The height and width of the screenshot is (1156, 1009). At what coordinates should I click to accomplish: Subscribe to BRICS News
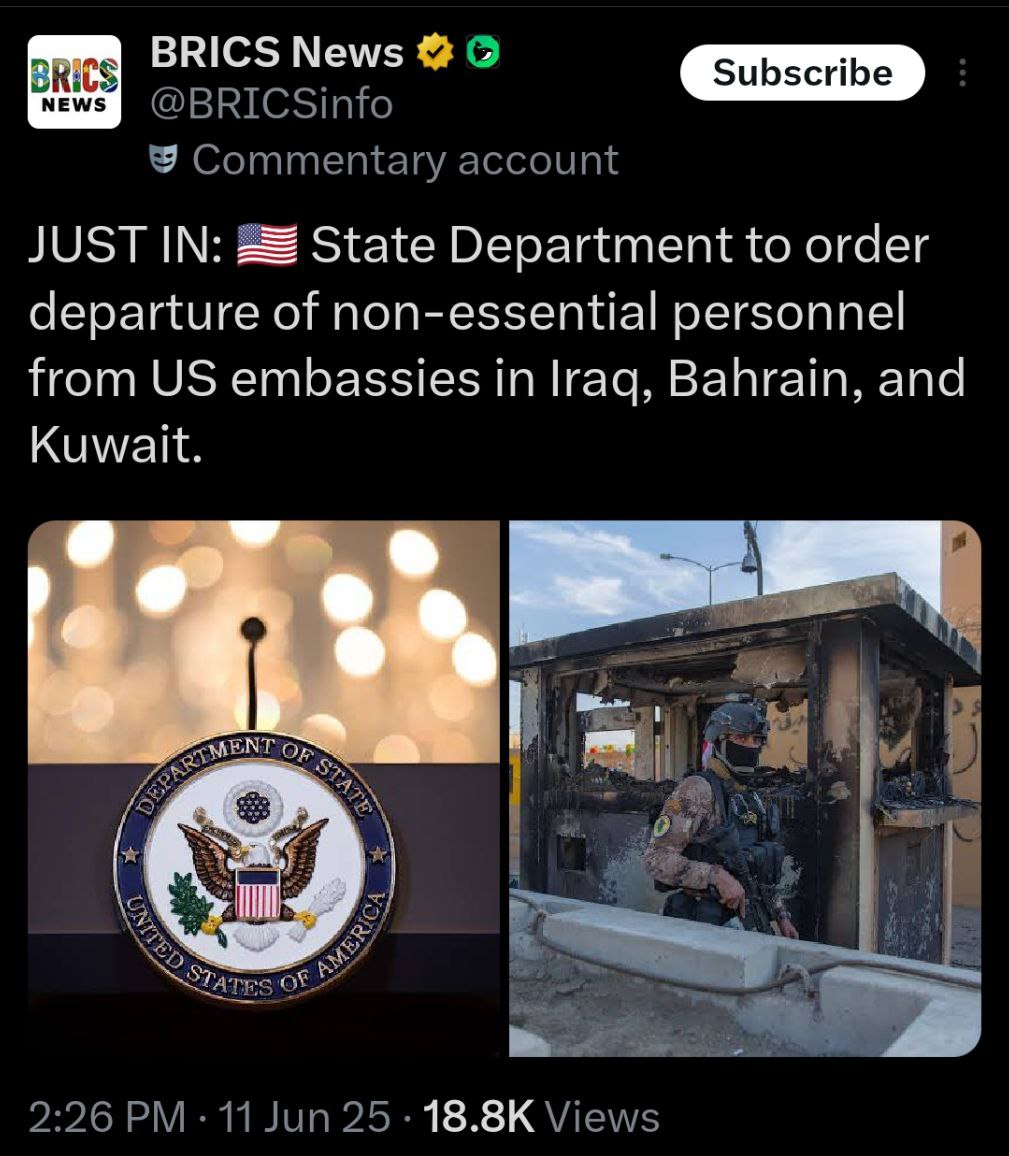pos(802,72)
